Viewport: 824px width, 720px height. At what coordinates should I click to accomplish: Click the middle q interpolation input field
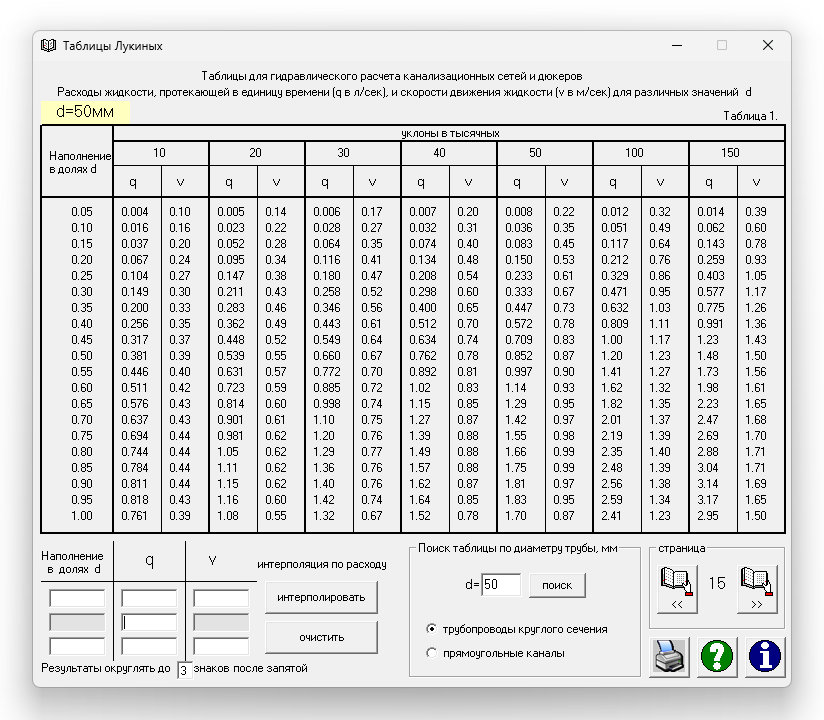[x=149, y=622]
